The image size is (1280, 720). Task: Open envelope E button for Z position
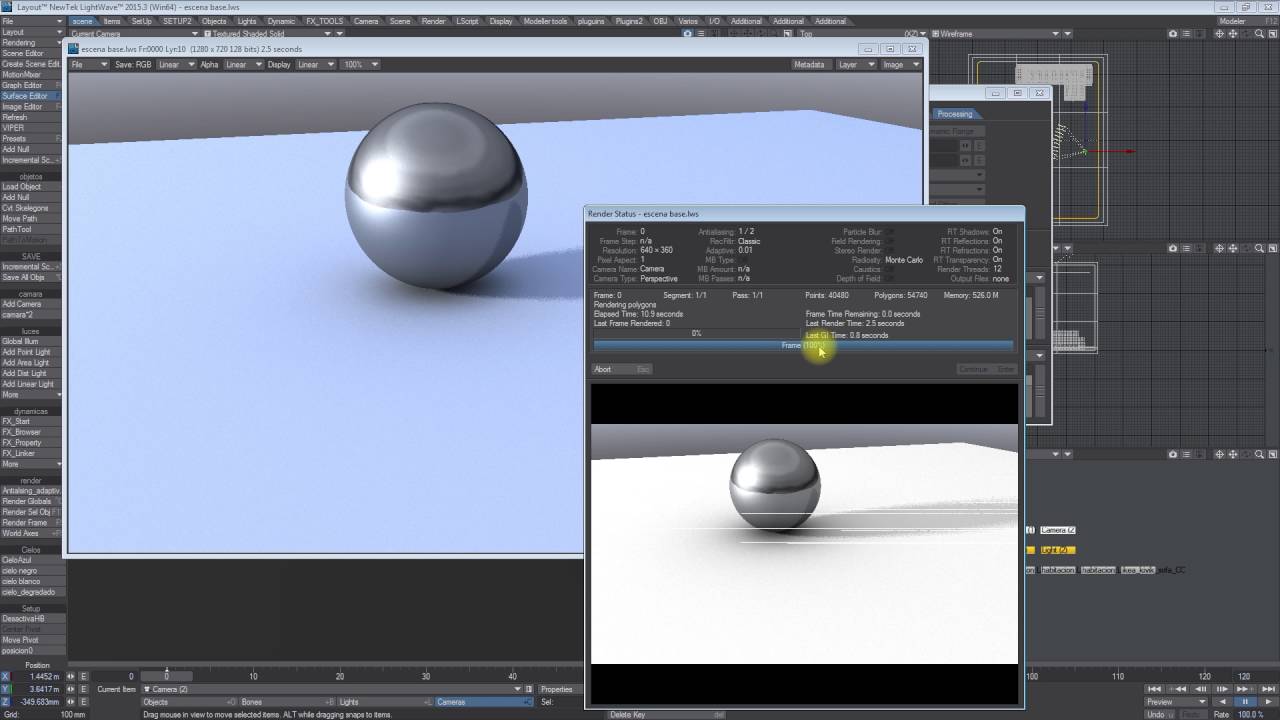84,702
